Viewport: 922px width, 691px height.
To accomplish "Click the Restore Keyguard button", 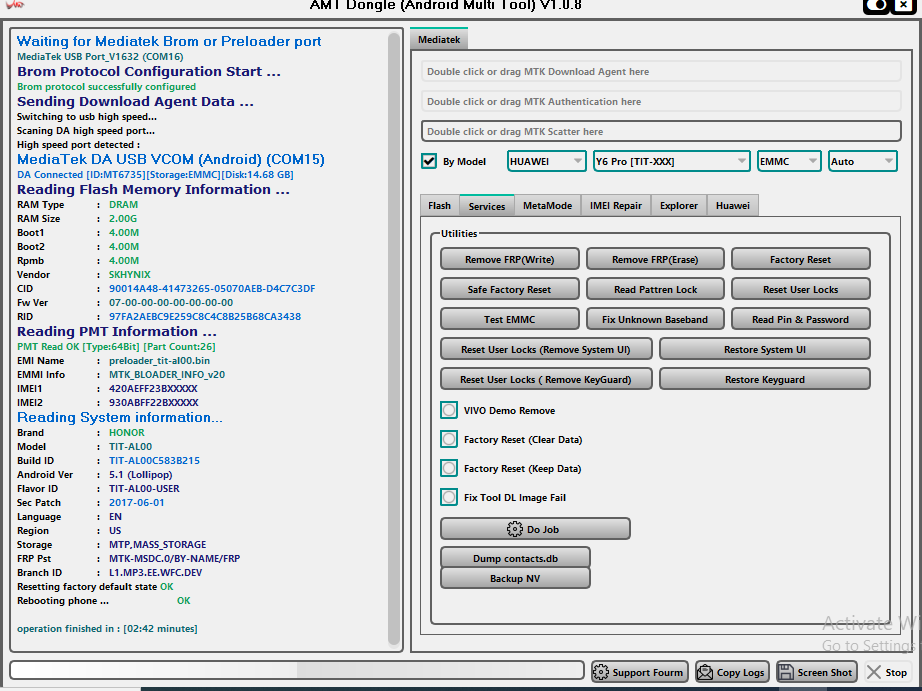I will tap(764, 379).
